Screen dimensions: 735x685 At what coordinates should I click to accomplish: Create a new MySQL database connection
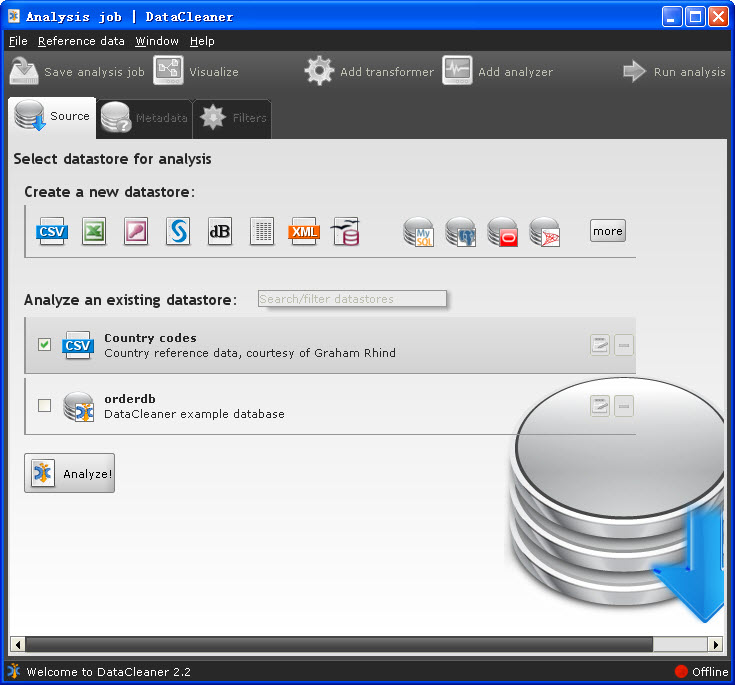coord(418,232)
